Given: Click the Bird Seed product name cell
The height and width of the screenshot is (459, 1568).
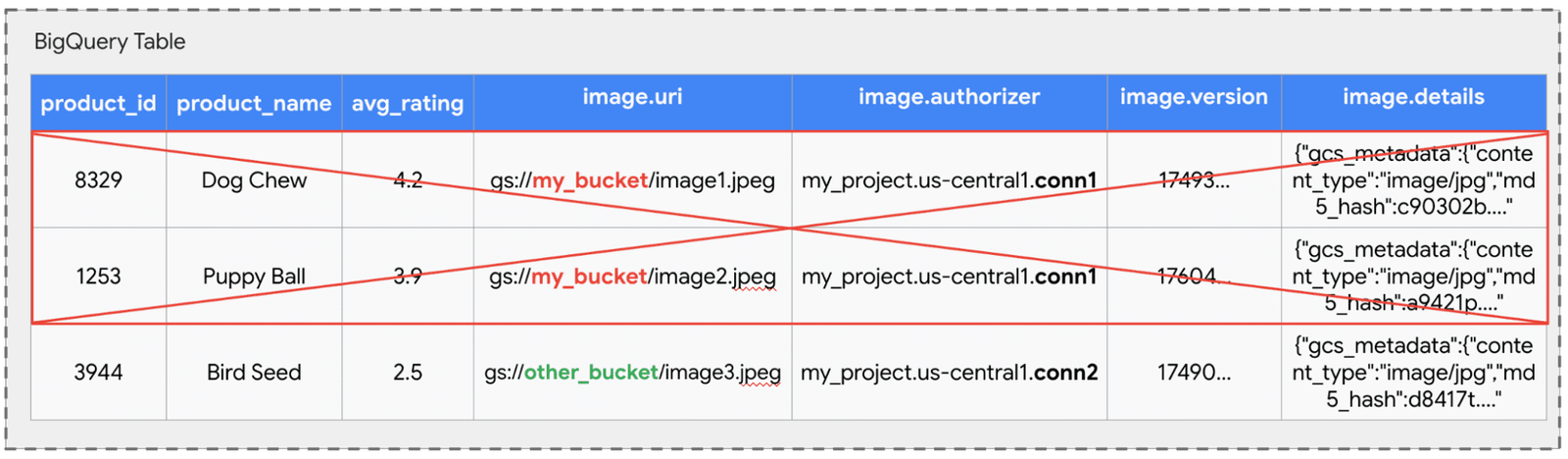Looking at the screenshot, I should click(x=254, y=373).
